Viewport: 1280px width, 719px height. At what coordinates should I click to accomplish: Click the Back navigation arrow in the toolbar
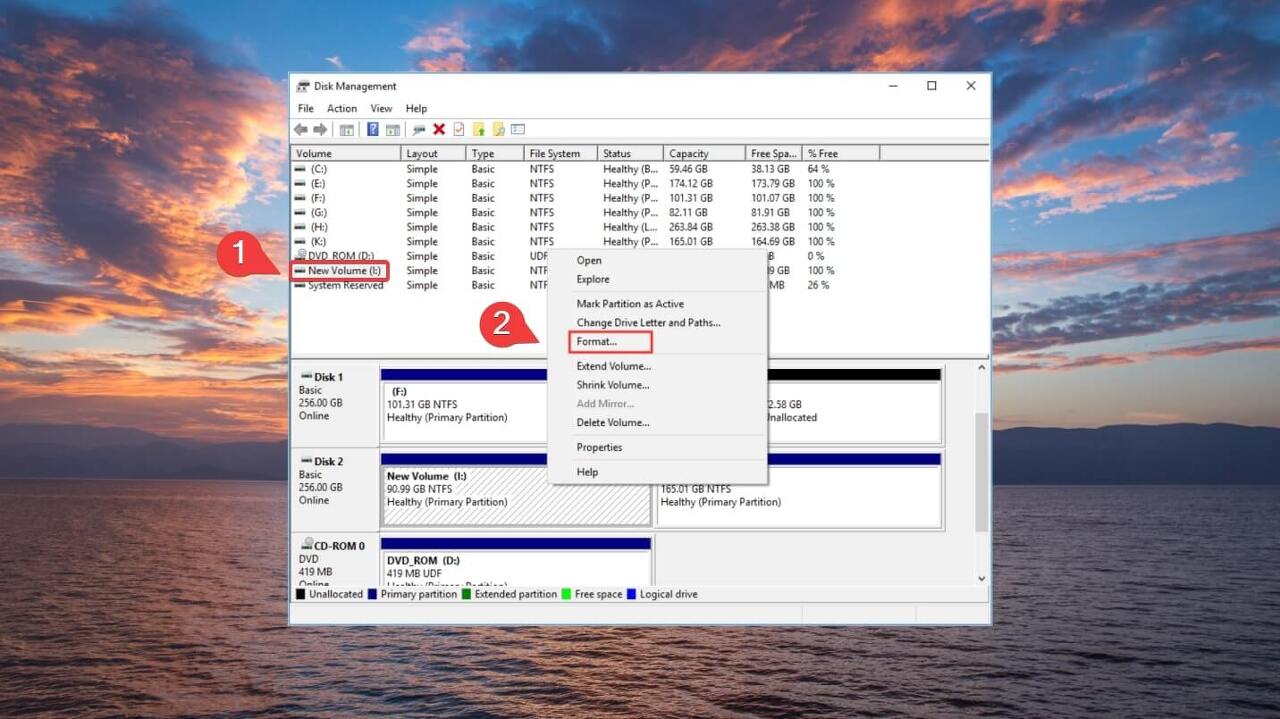(300, 129)
